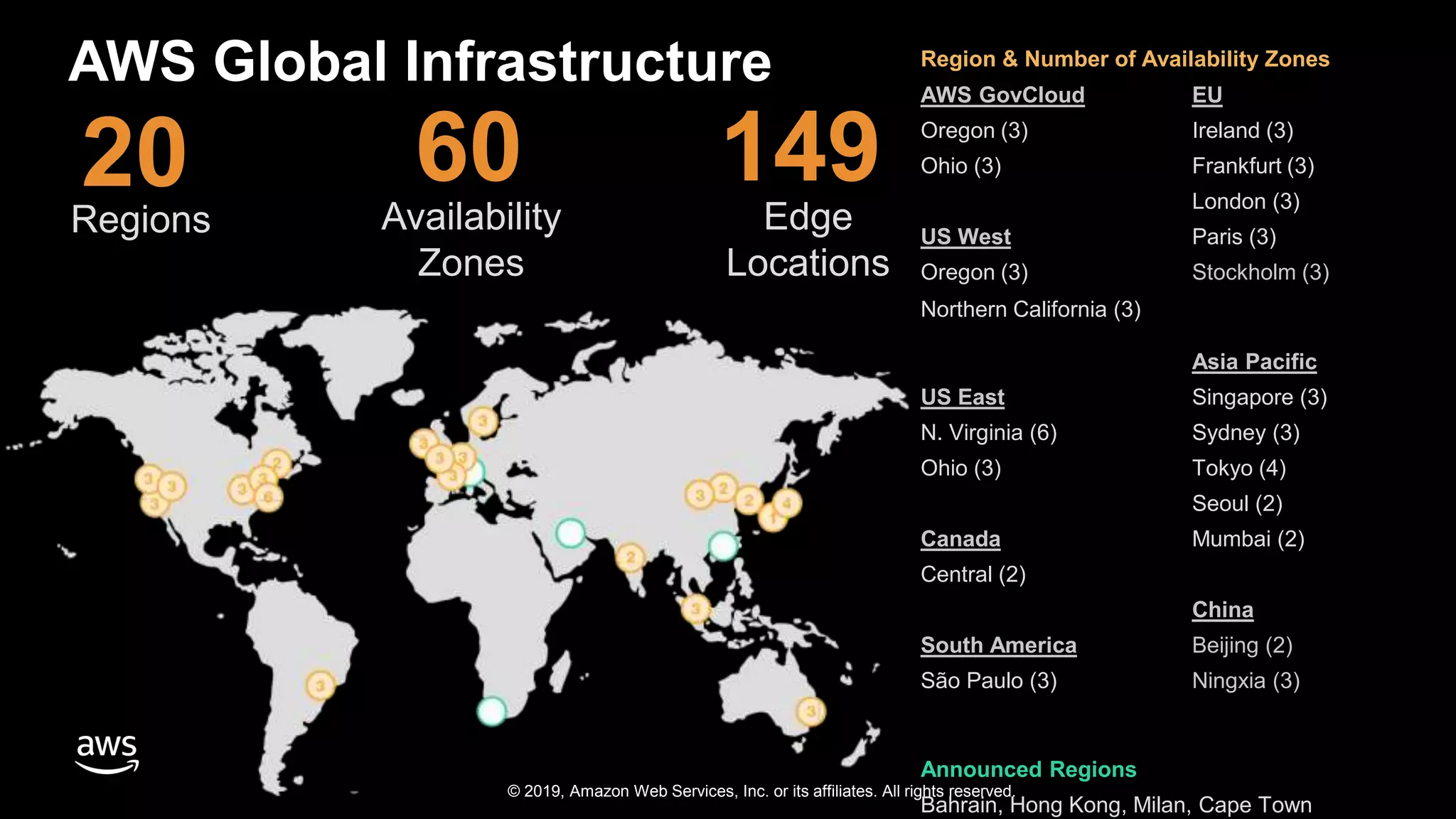Click Northern California (3)

coord(1030,310)
